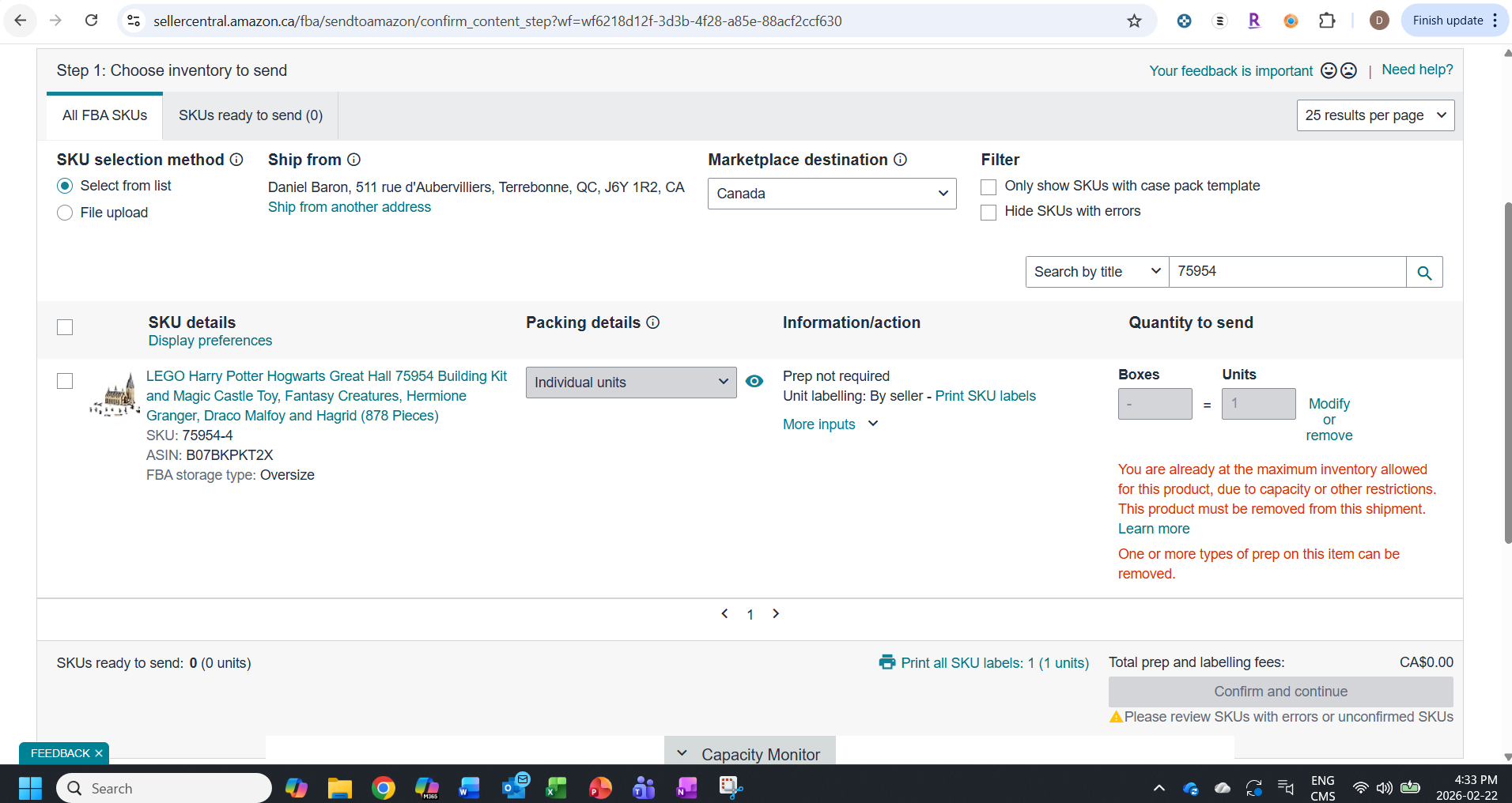Close the FEEDBACK tab with the X
Viewport: 1512px width, 803px height.
click(x=99, y=753)
